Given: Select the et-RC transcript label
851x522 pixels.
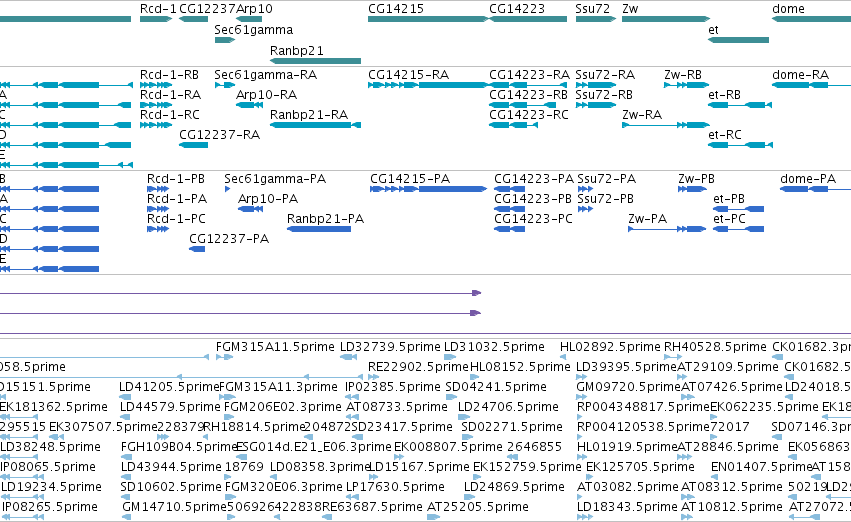Looking at the screenshot, I should (x=725, y=135).
